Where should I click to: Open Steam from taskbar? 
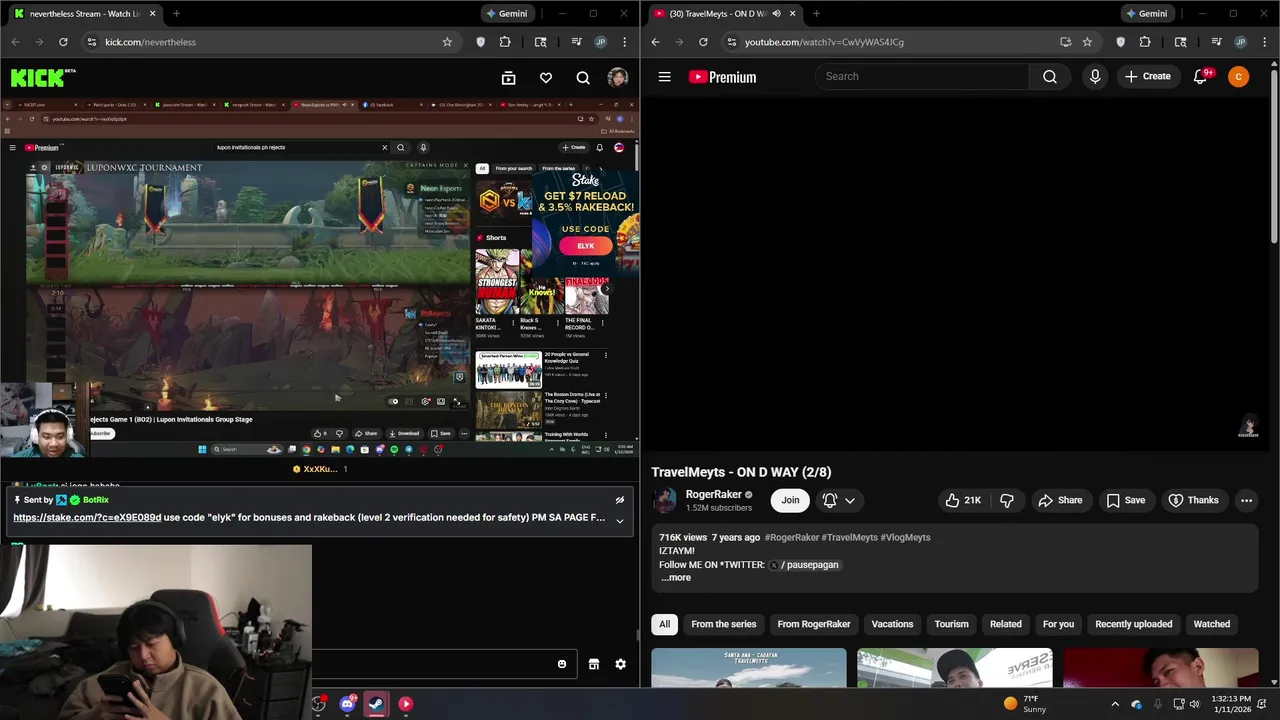coord(376,704)
